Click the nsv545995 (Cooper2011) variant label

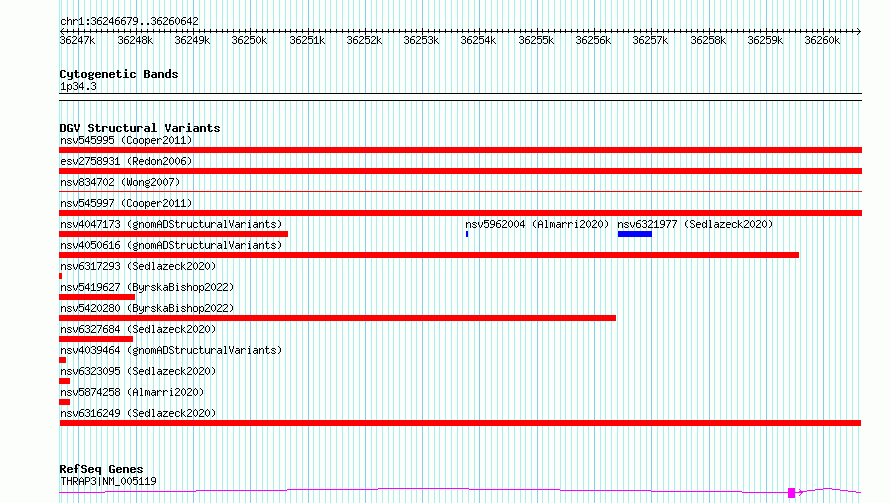point(126,140)
